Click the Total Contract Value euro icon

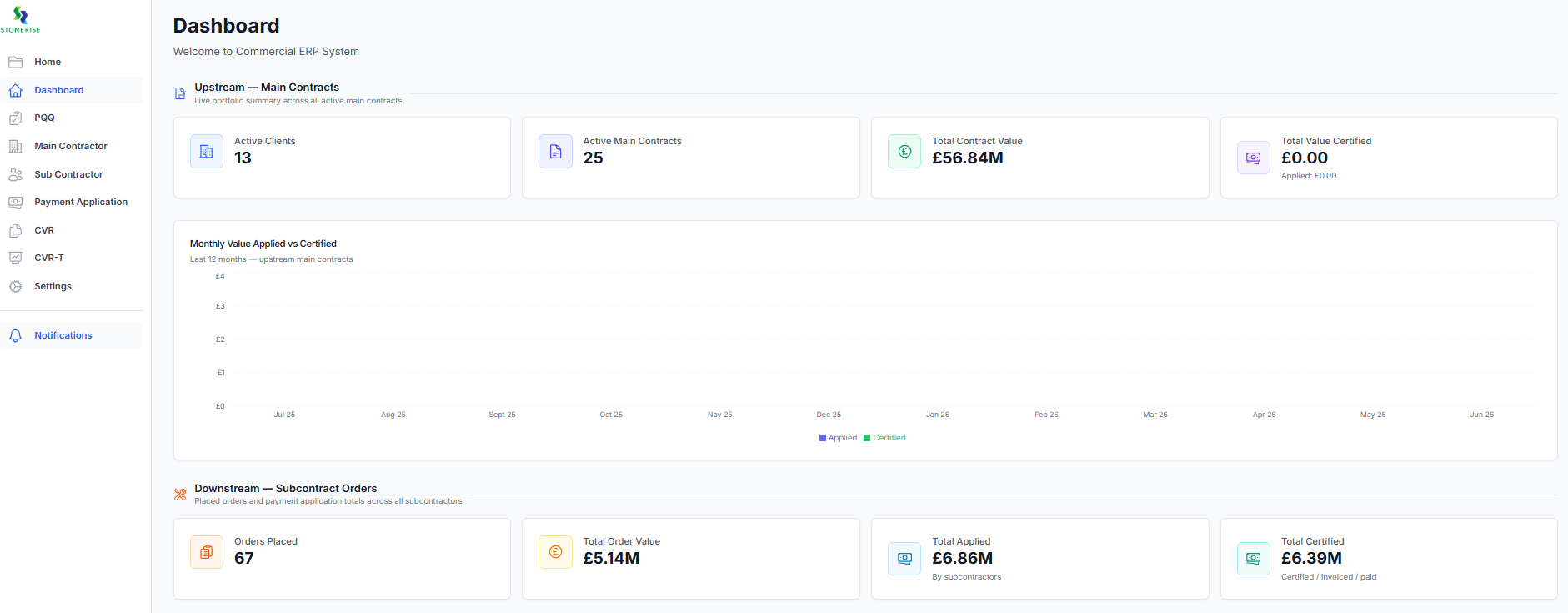904,152
